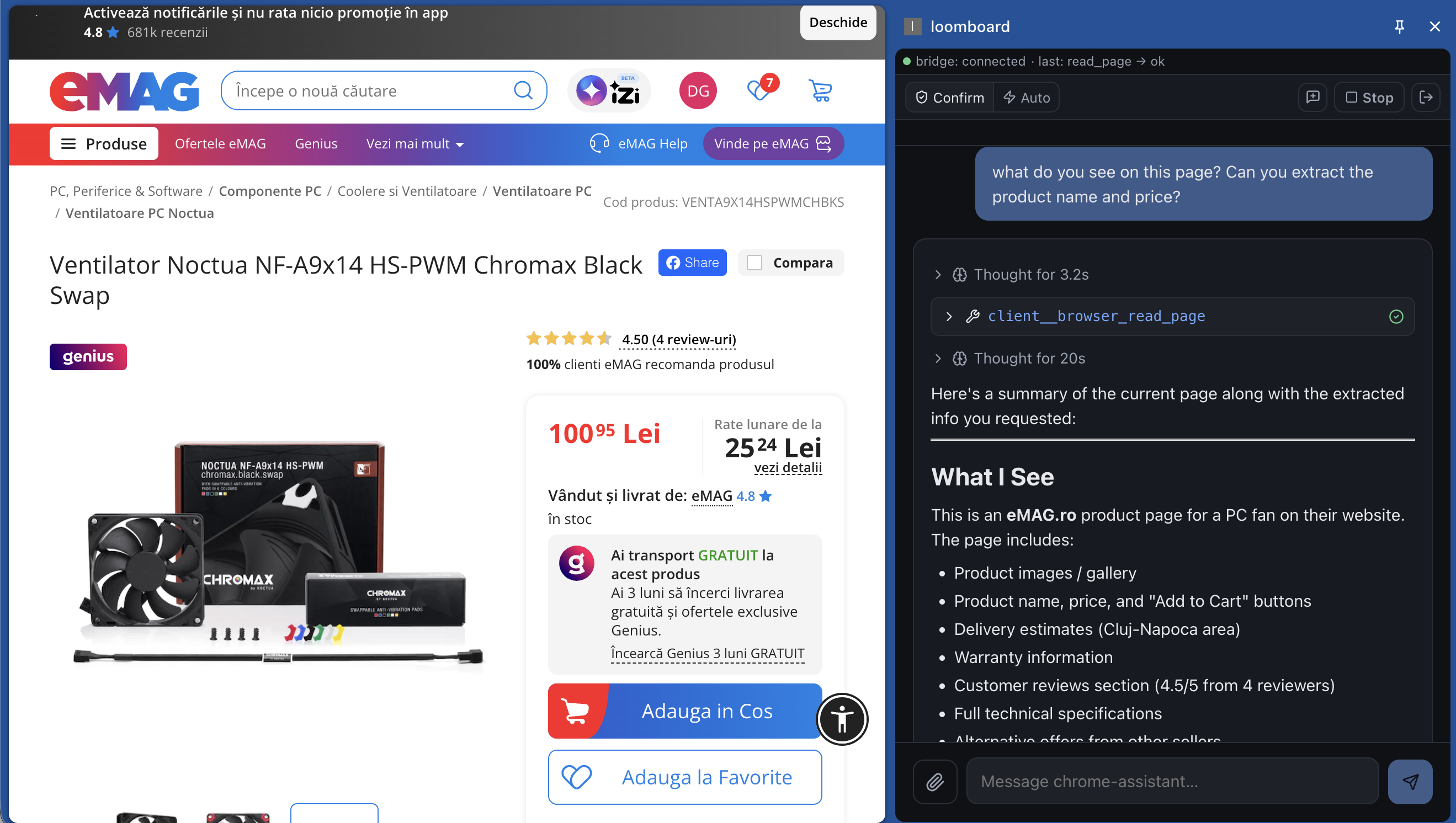Open the Genius menu item
The image size is (1456, 823).
[x=316, y=143]
